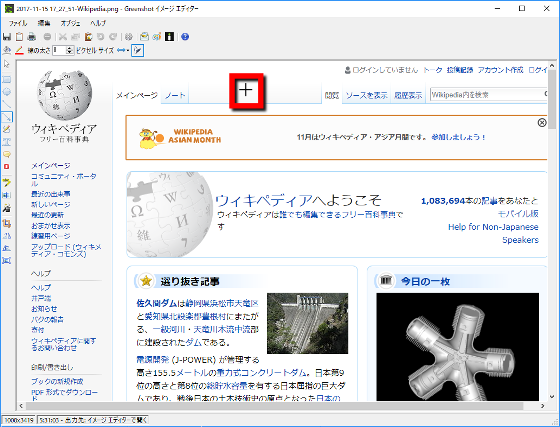Click the radial engine picture in captured page

pyautogui.click(x=458, y=347)
